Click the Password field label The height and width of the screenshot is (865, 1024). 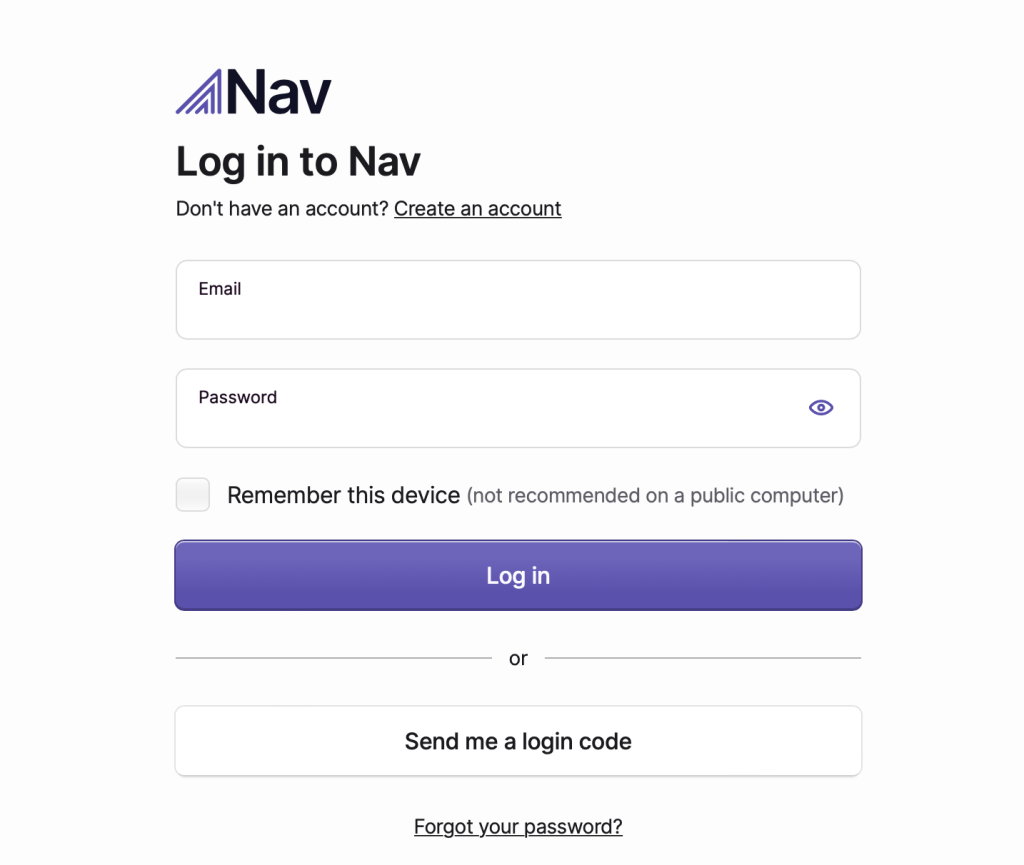point(238,397)
